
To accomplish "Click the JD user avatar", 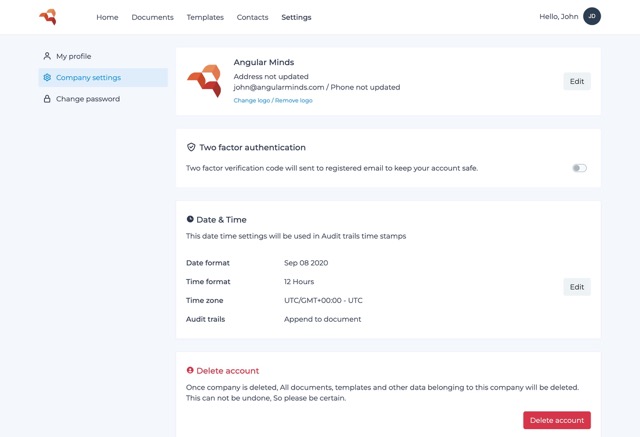I will tap(592, 16).
